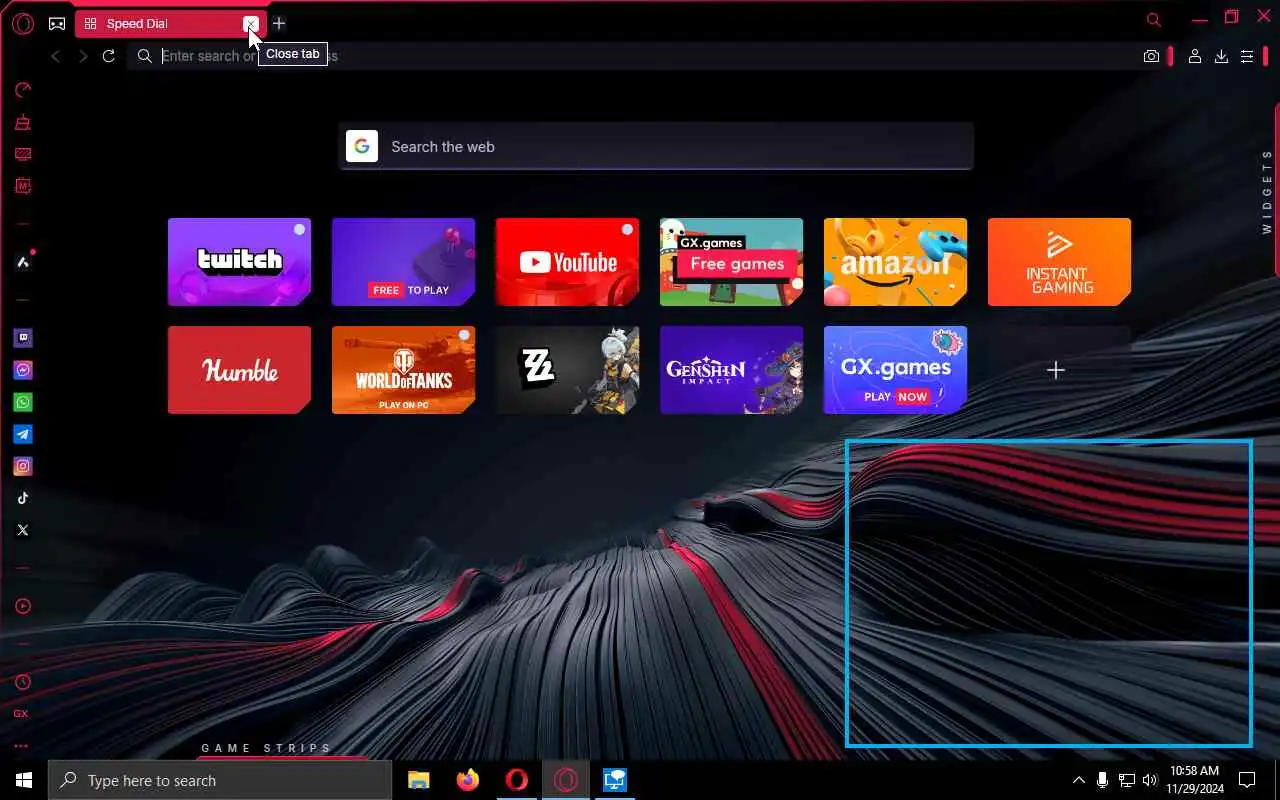Open the Humble speed dial tile

(x=239, y=370)
